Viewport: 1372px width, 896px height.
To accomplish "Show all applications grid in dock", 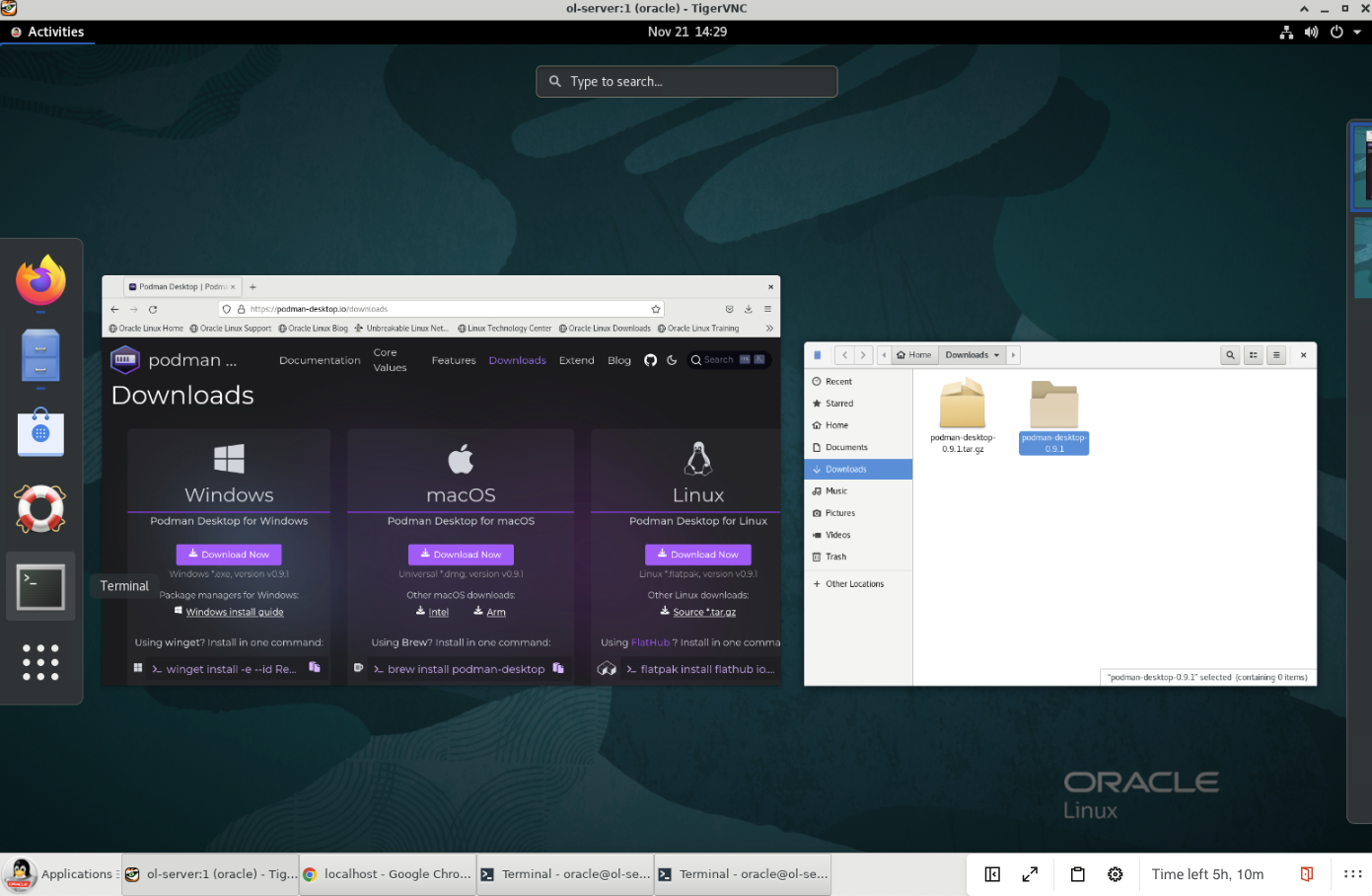I will tap(40, 662).
